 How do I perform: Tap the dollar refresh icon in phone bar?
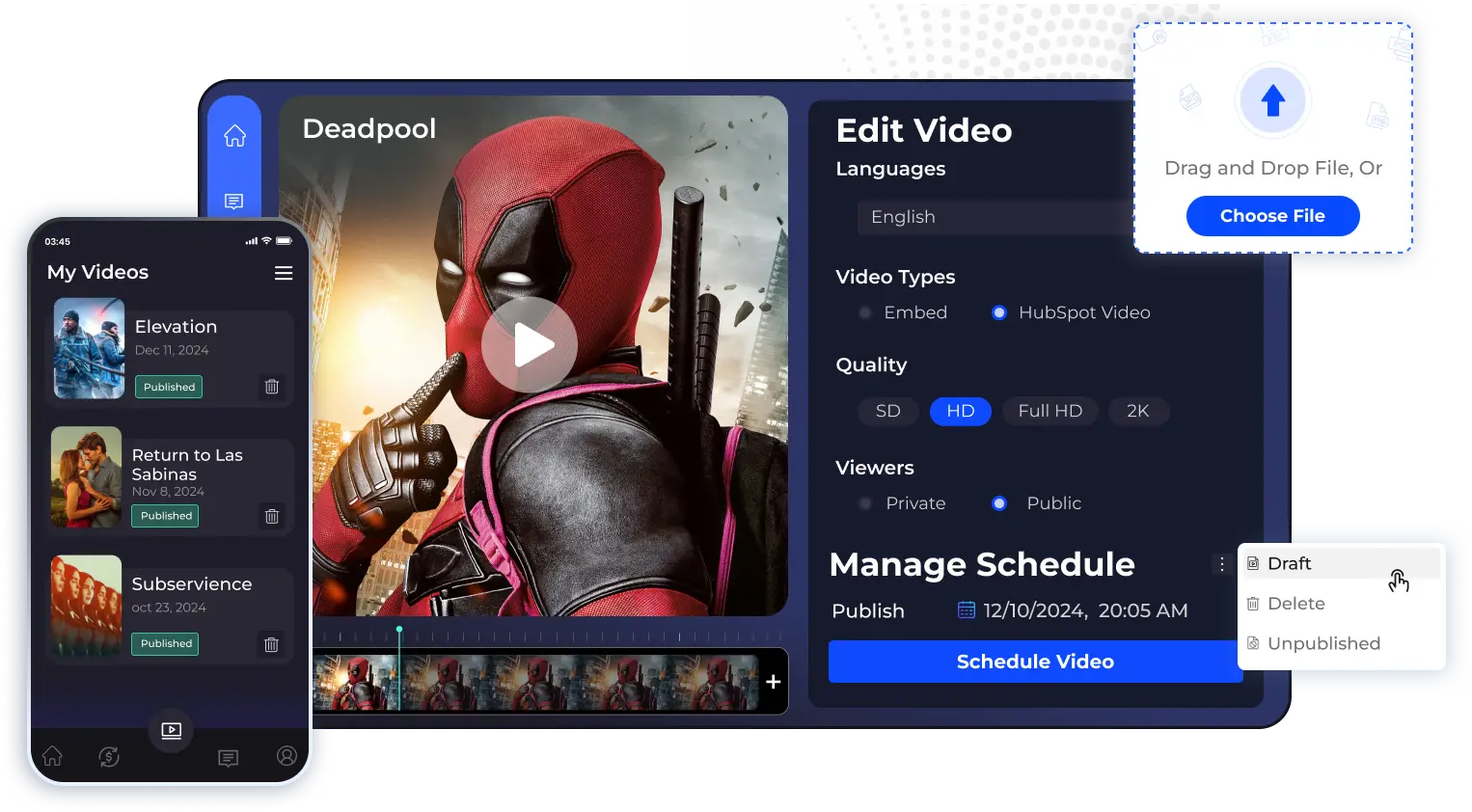109,756
